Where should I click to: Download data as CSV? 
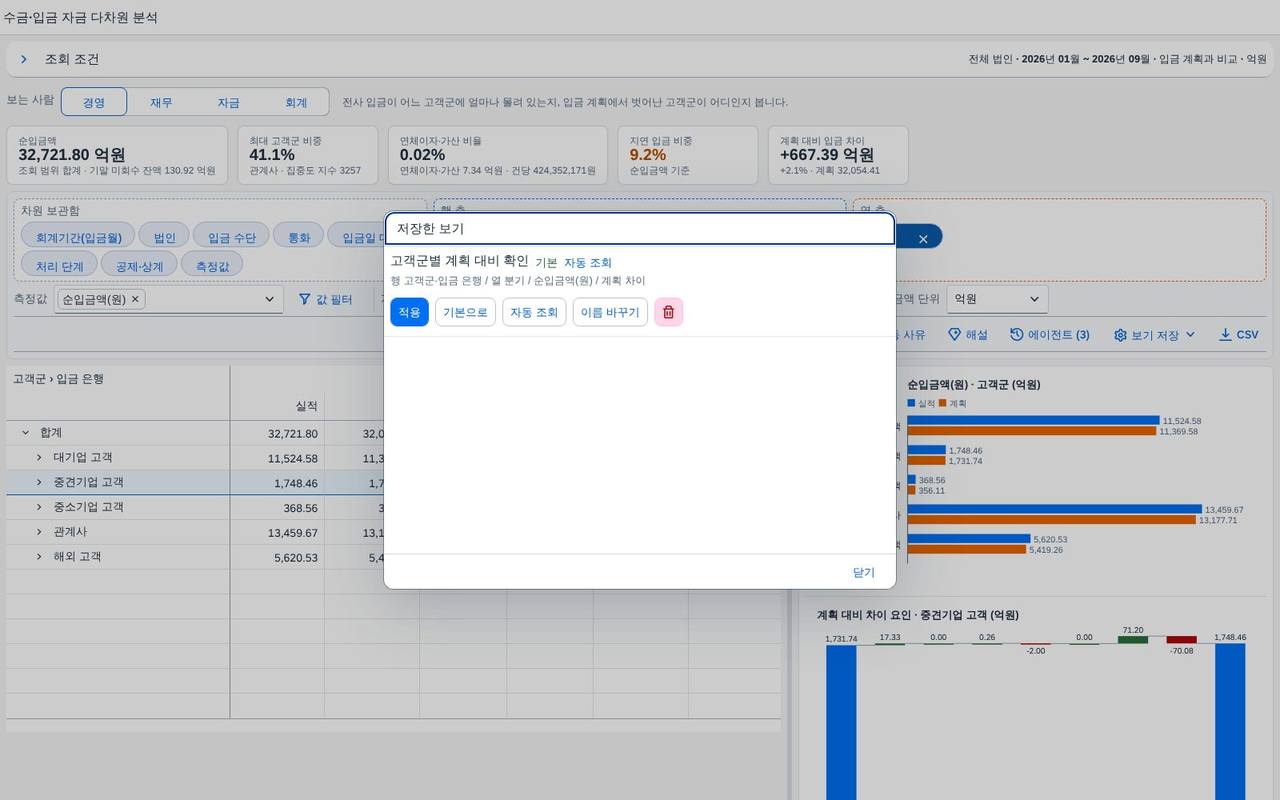(1238, 335)
